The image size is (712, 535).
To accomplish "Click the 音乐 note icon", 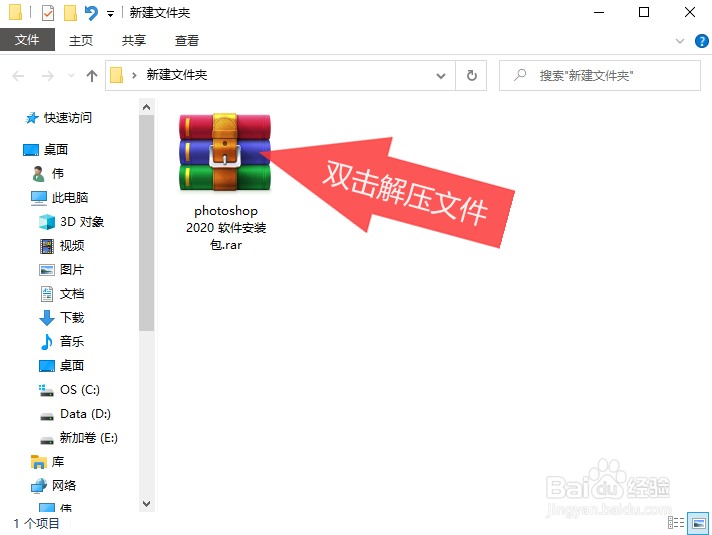I will tap(47, 342).
